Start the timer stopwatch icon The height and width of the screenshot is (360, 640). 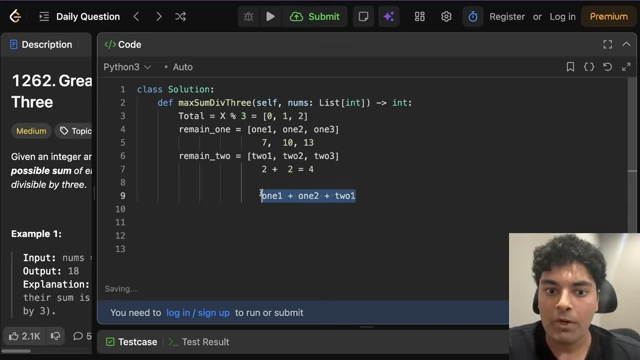coord(473,17)
